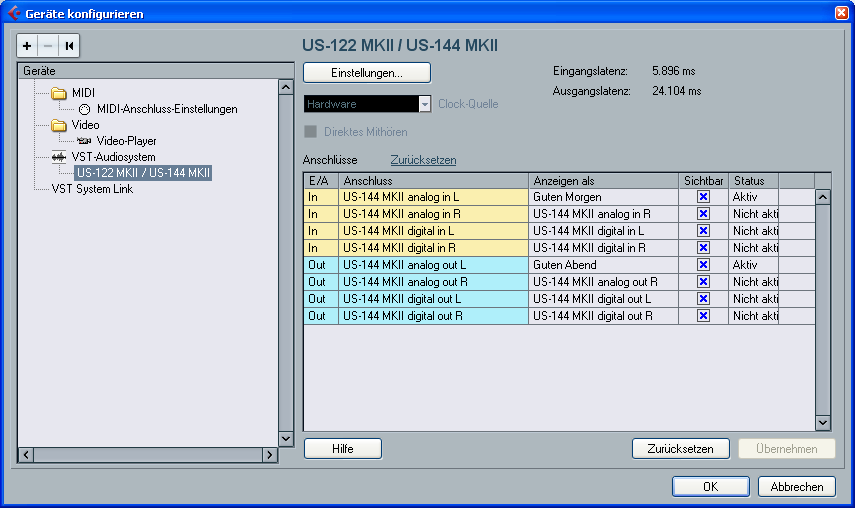Click display name US-144 MKII digital in L
855x508 pixels.
(604, 231)
